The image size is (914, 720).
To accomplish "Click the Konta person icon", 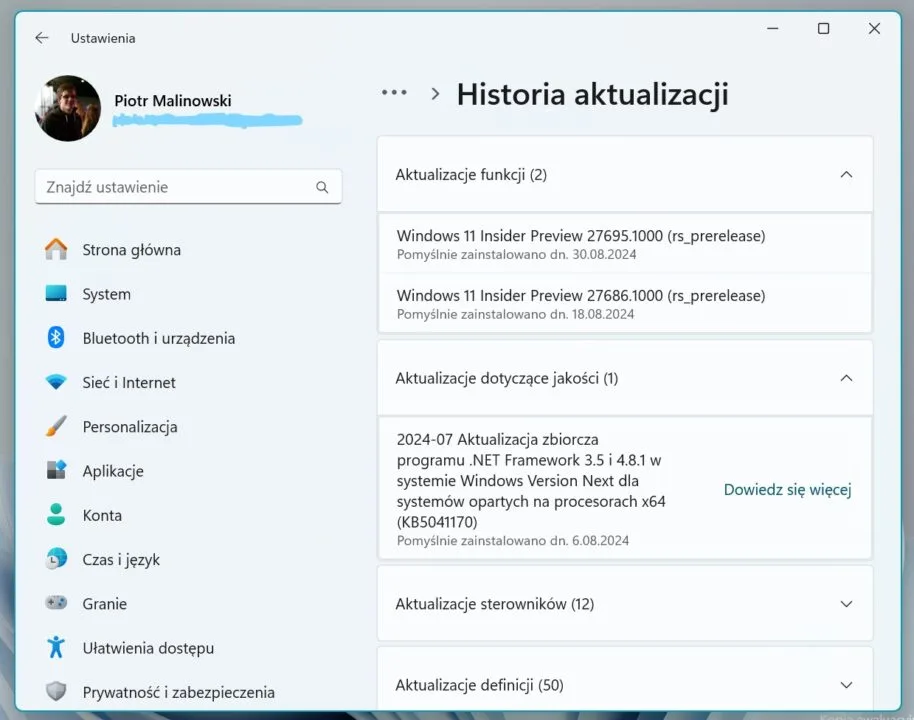I will [x=56, y=515].
